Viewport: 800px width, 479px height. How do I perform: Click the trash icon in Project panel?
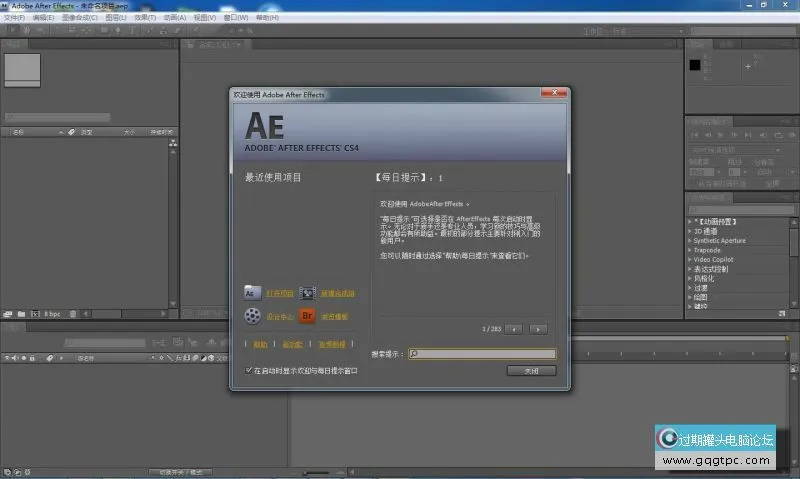click(x=73, y=314)
